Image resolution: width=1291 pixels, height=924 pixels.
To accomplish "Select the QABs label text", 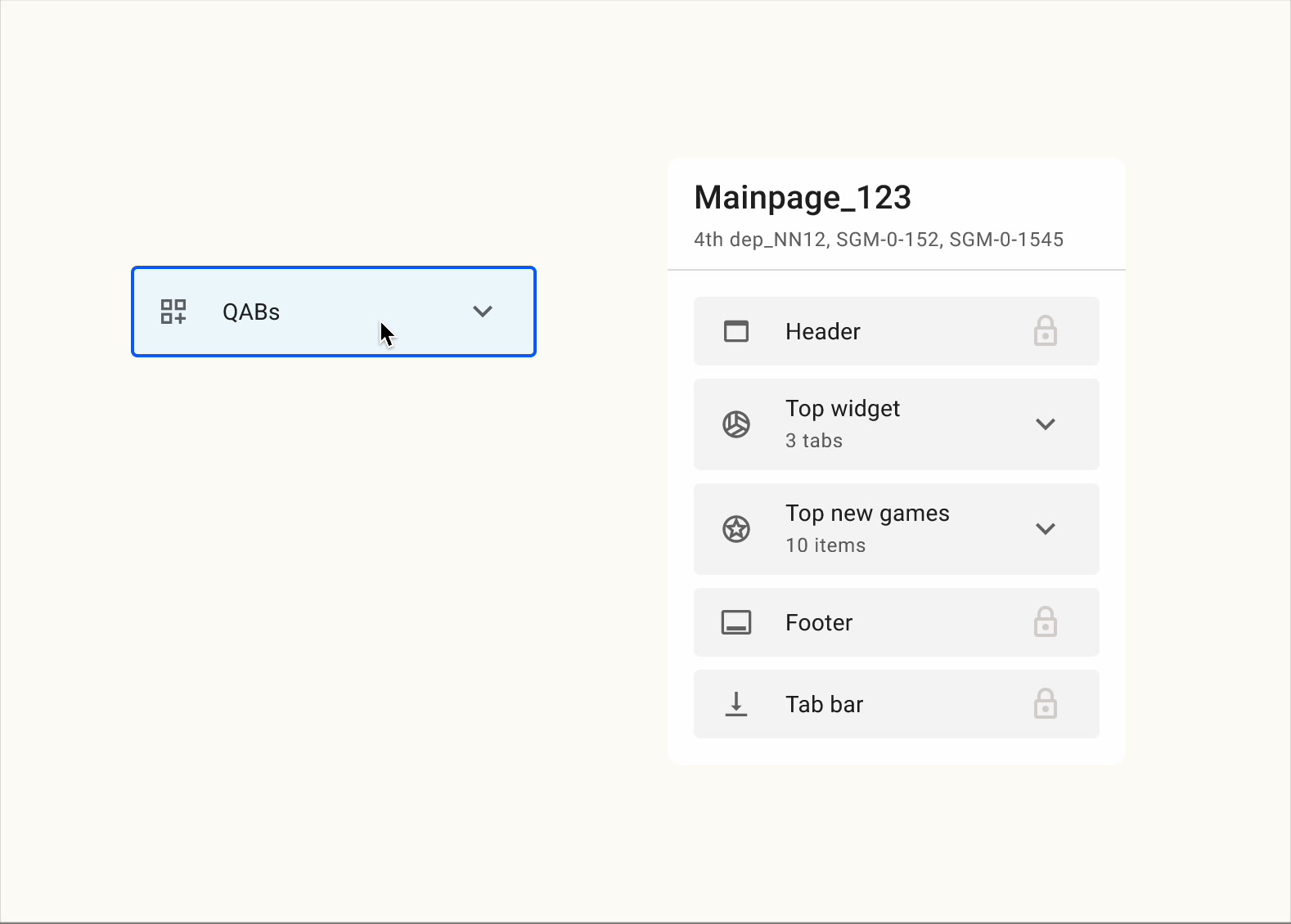I will [x=251, y=312].
